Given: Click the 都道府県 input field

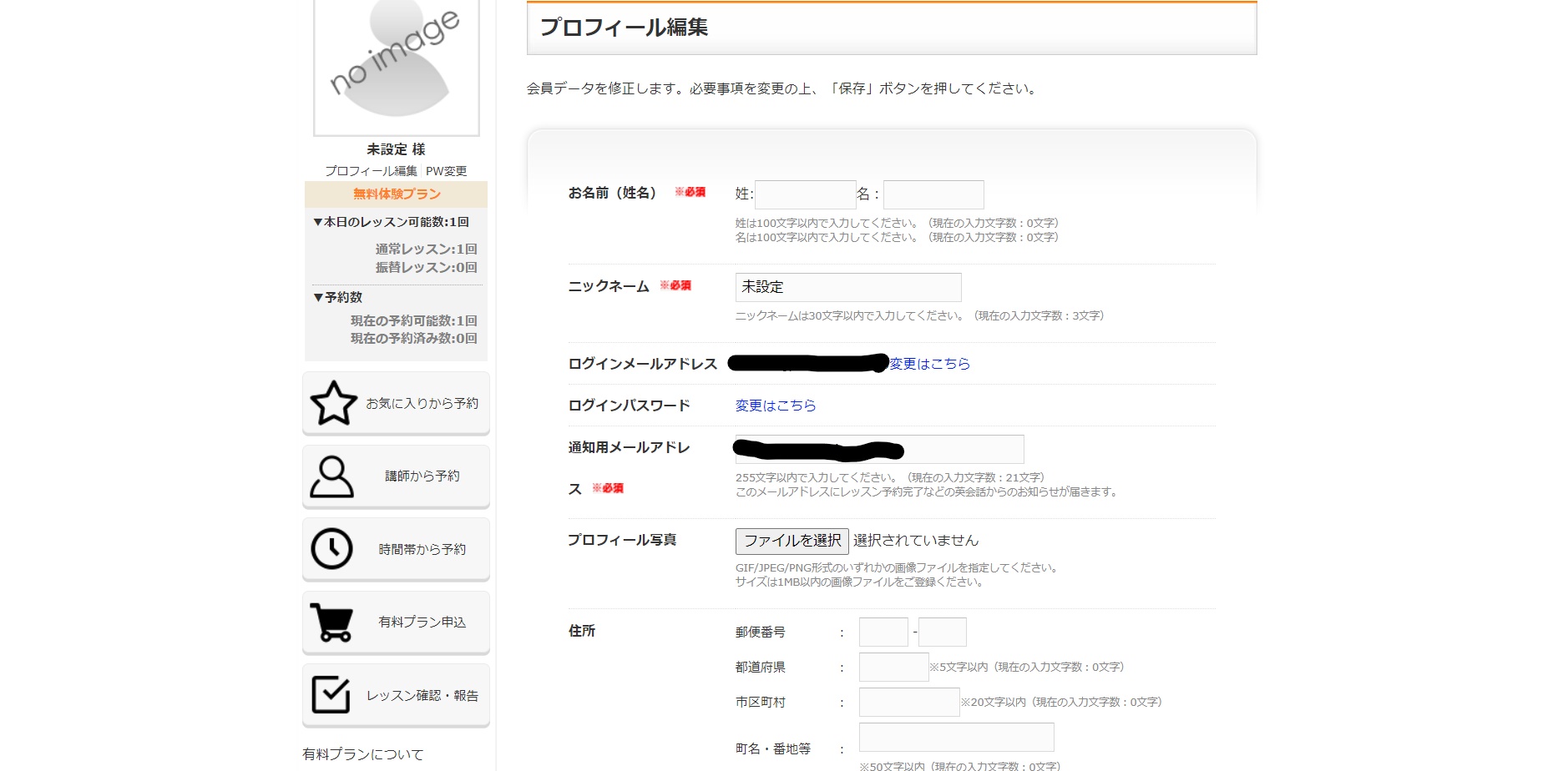Looking at the screenshot, I should [893, 668].
